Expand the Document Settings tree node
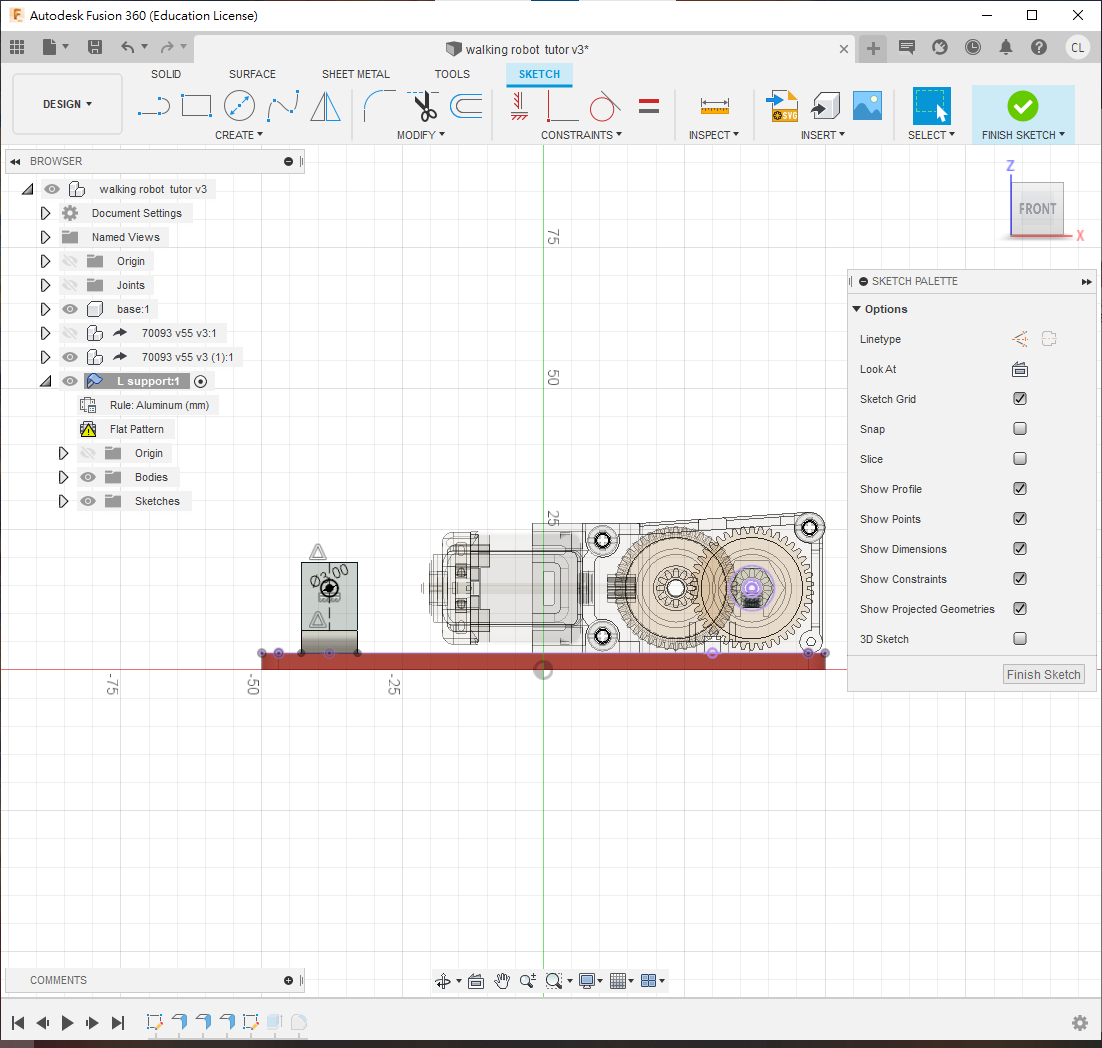The height and width of the screenshot is (1048, 1102). [45, 213]
